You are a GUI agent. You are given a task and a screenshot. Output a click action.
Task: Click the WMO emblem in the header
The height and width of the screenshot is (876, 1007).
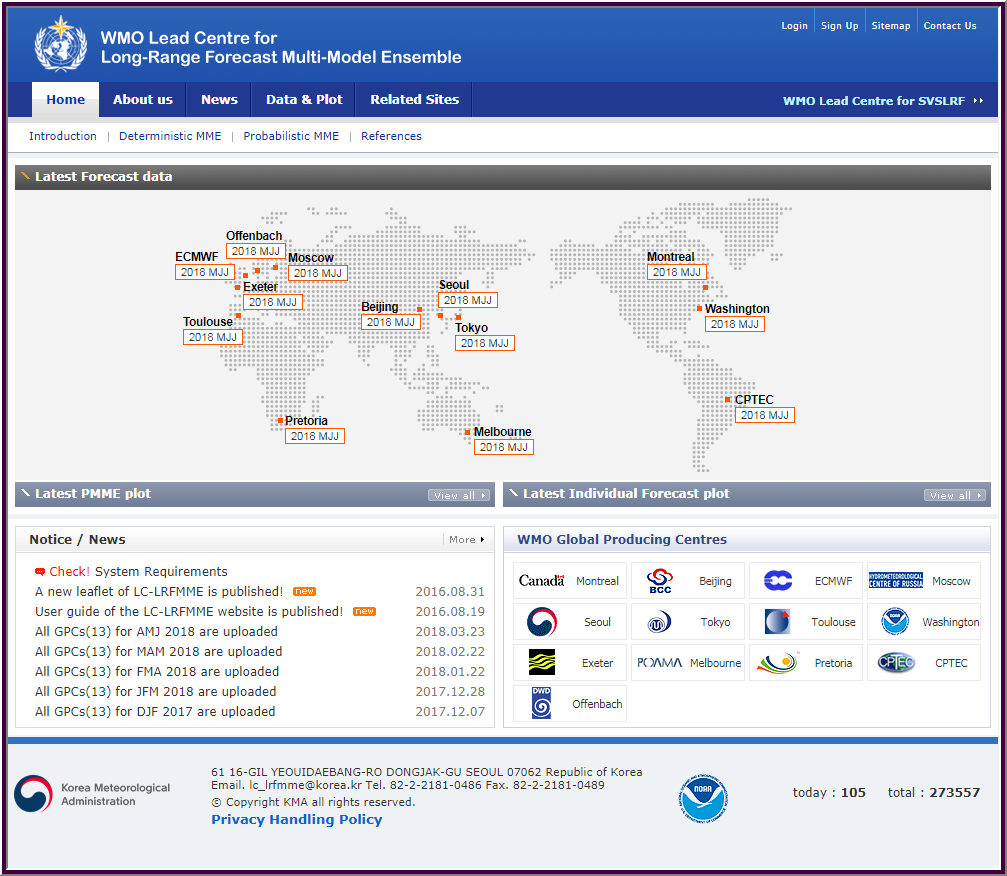[x=60, y=43]
